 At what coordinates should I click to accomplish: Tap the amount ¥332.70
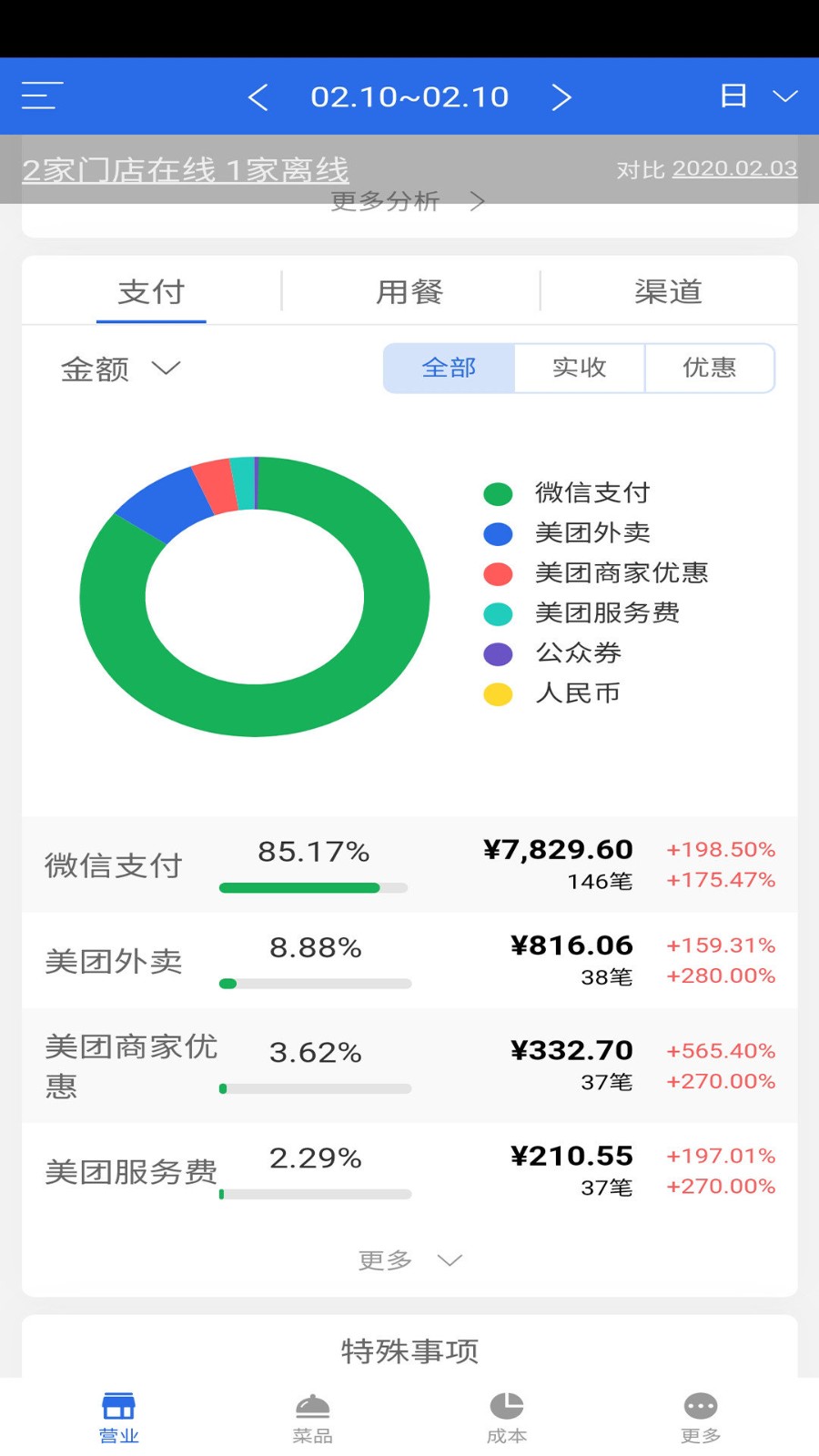571,1050
